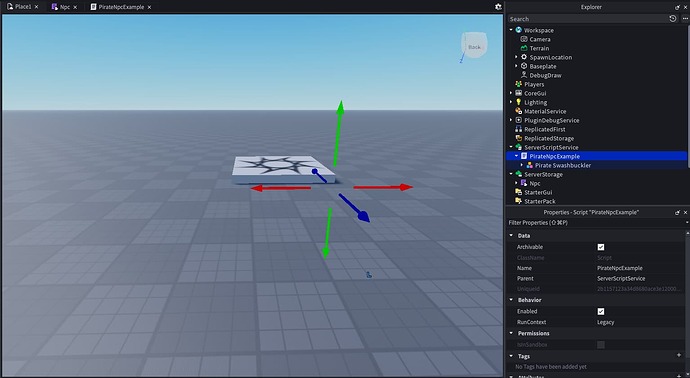This screenshot has width=690, height=378.
Task: Expand the PluginDebugService node
Action: click(x=511, y=120)
